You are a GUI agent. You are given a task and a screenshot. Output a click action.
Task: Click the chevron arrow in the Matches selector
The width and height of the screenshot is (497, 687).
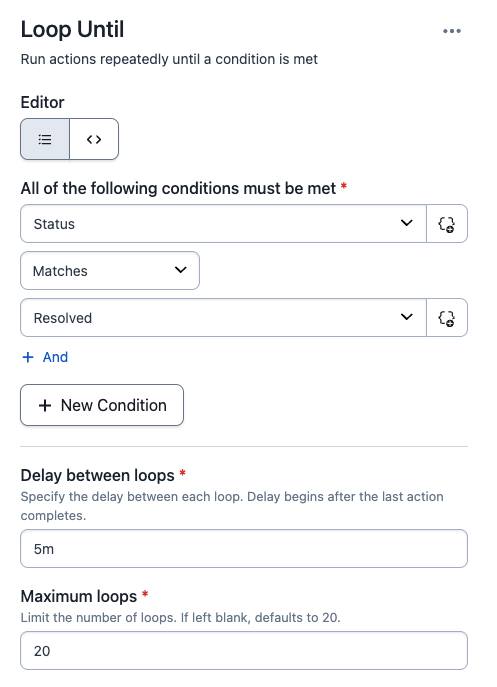click(181, 270)
